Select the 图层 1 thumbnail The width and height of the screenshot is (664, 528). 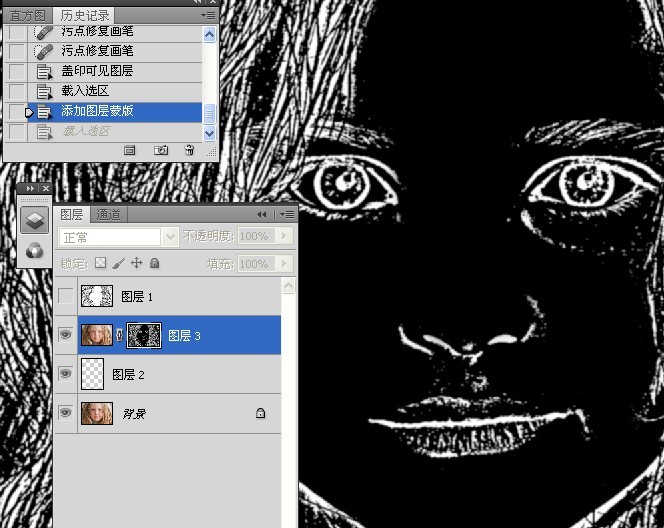pos(97,296)
